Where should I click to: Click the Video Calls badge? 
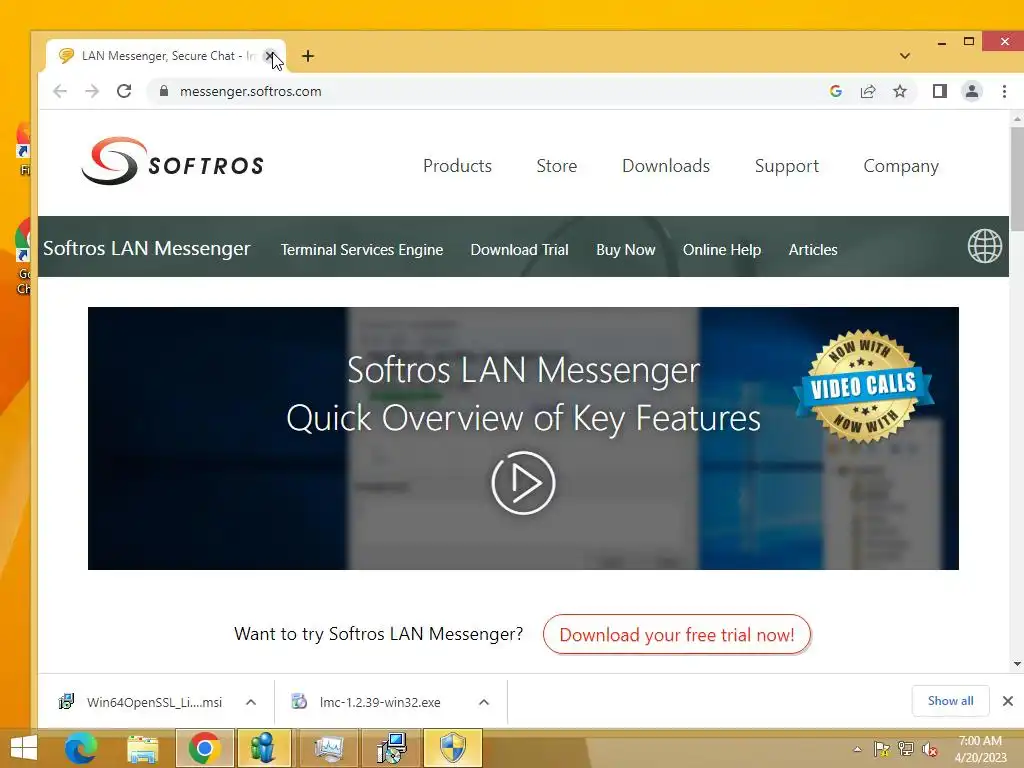click(x=863, y=387)
